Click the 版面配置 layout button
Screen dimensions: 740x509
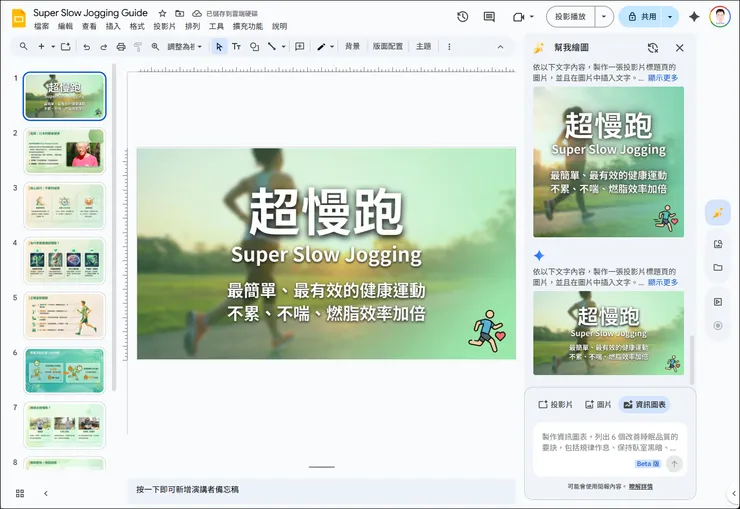click(388, 46)
